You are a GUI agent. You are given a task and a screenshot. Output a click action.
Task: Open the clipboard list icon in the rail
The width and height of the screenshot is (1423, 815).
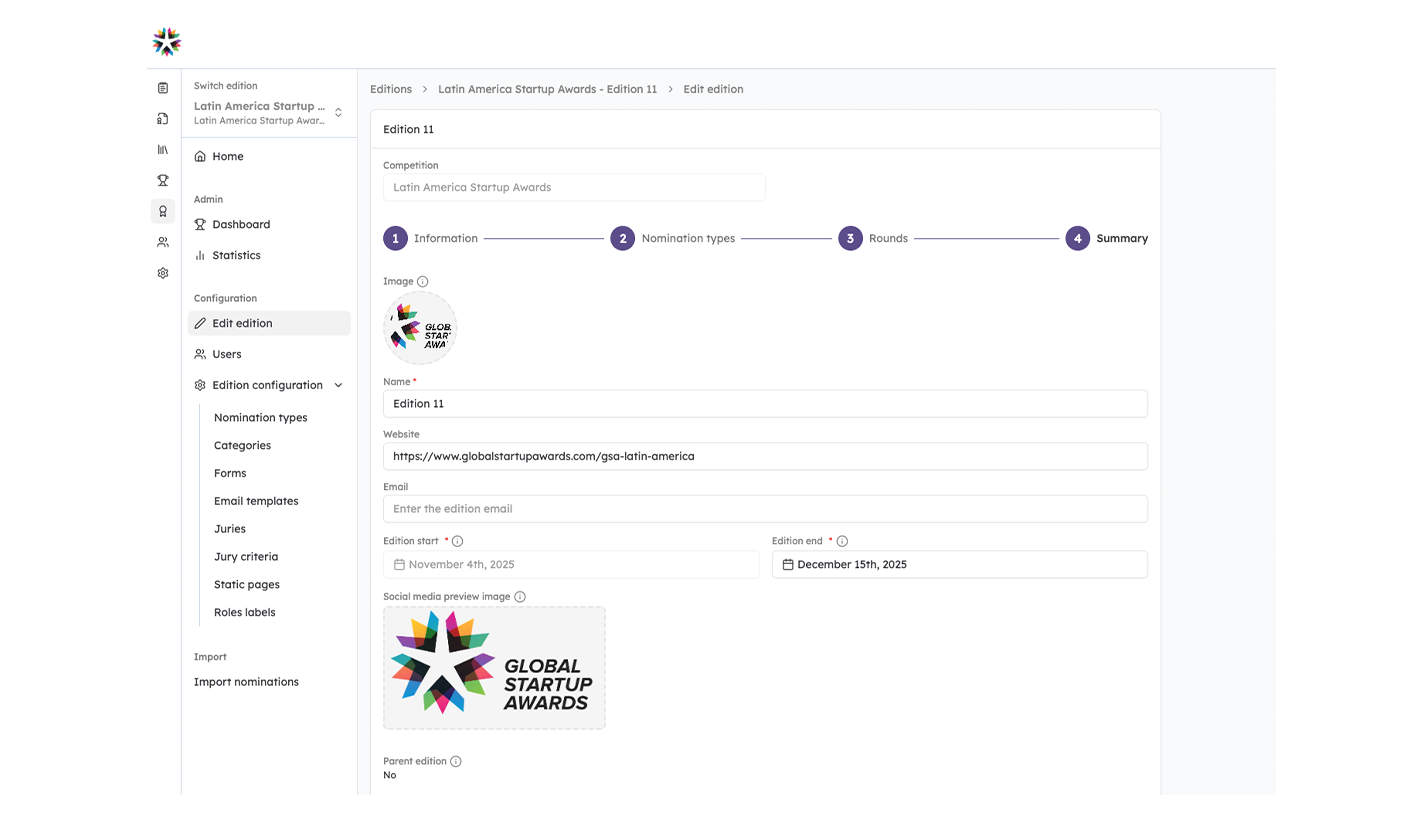tap(163, 88)
